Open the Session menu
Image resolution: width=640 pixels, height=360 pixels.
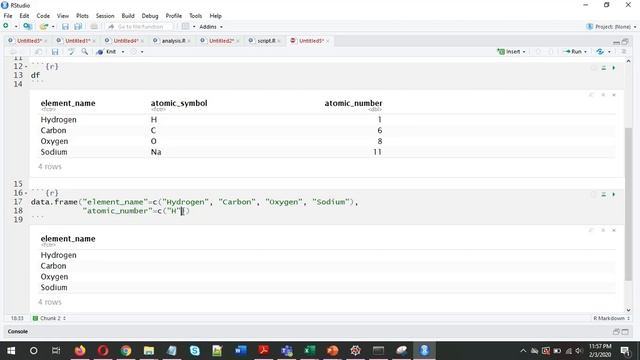[105, 16]
